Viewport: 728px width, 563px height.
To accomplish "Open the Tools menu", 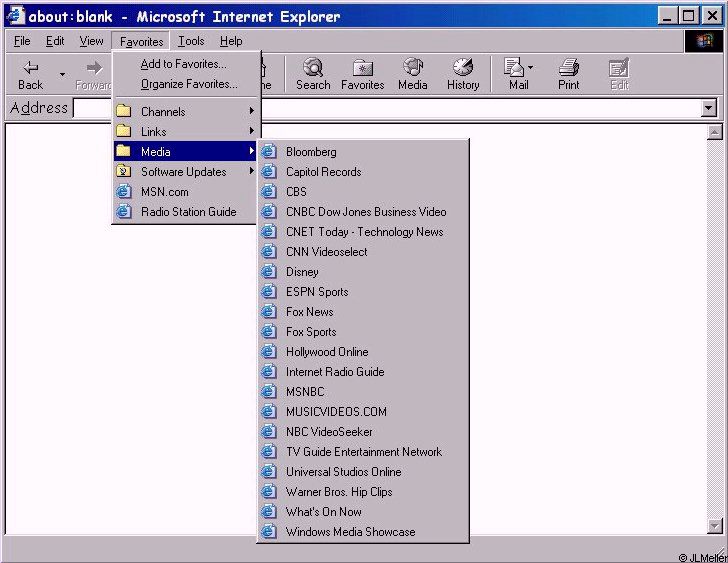I will 191,41.
